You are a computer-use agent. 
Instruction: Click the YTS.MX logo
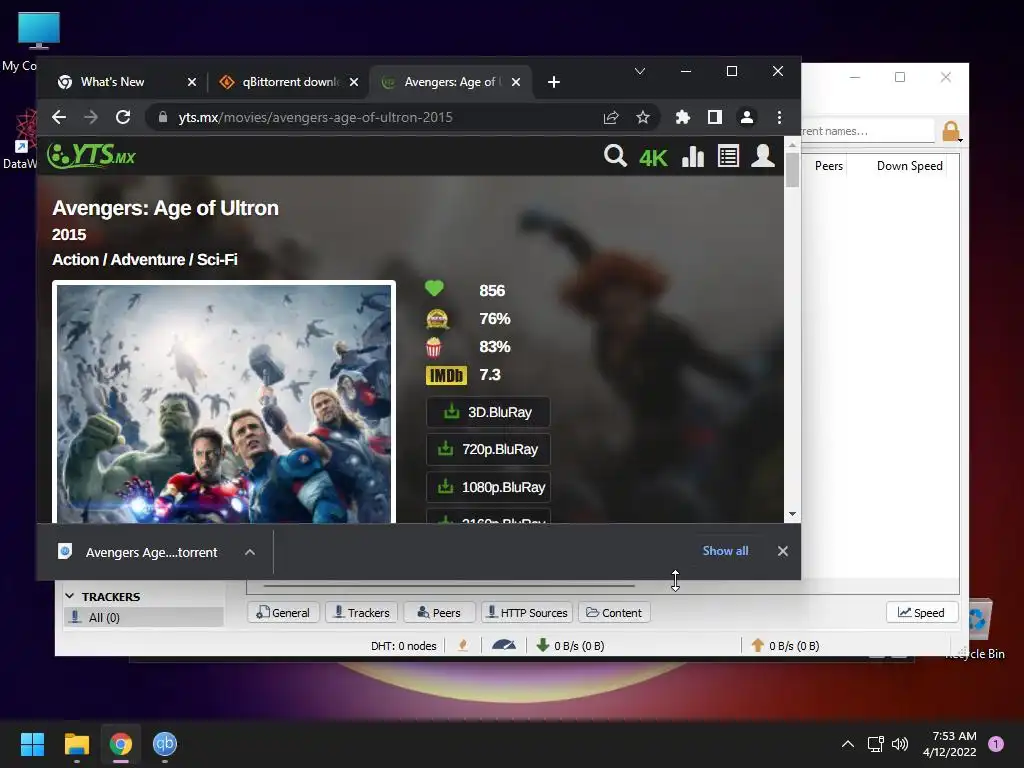point(91,155)
